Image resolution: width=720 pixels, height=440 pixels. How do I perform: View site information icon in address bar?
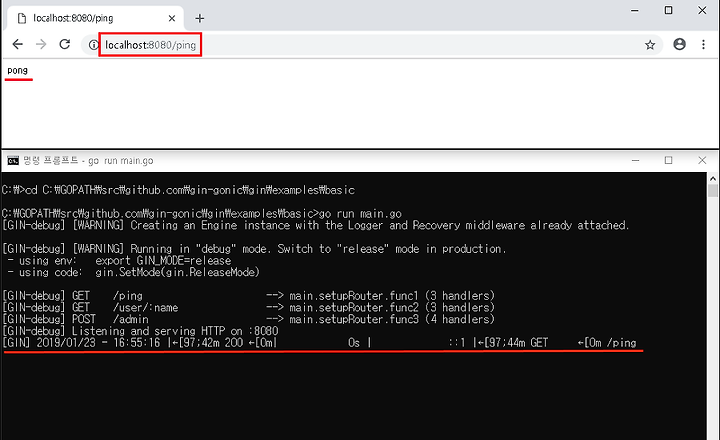pos(93,45)
